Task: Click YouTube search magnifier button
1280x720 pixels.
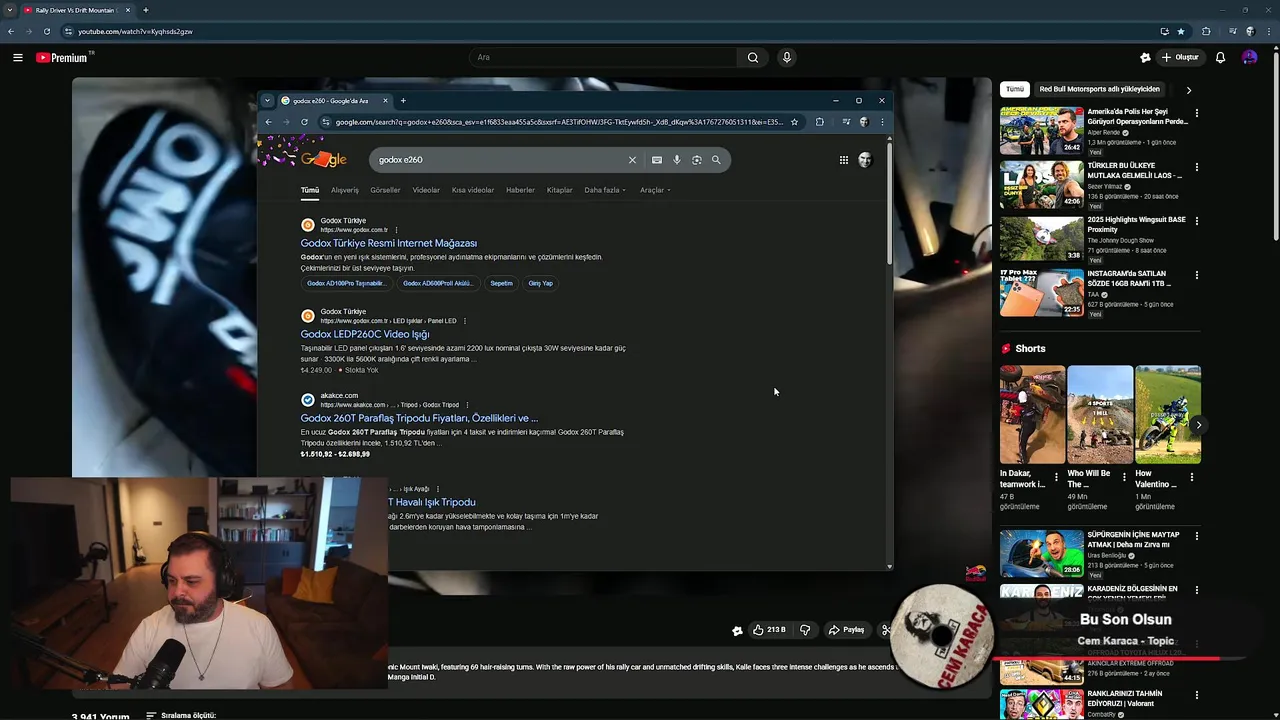Action: click(x=753, y=57)
